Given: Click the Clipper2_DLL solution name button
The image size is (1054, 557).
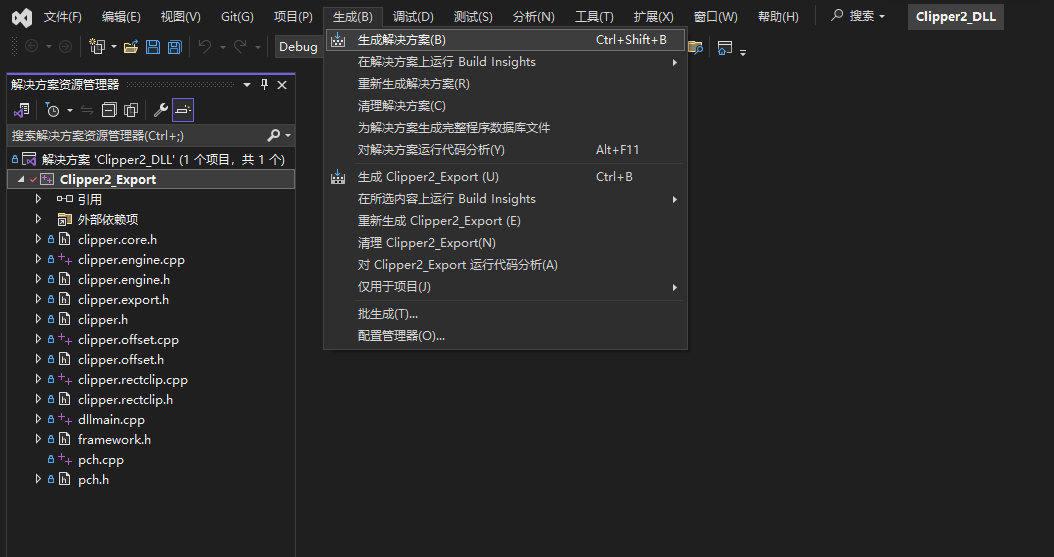Looking at the screenshot, I should (x=956, y=17).
